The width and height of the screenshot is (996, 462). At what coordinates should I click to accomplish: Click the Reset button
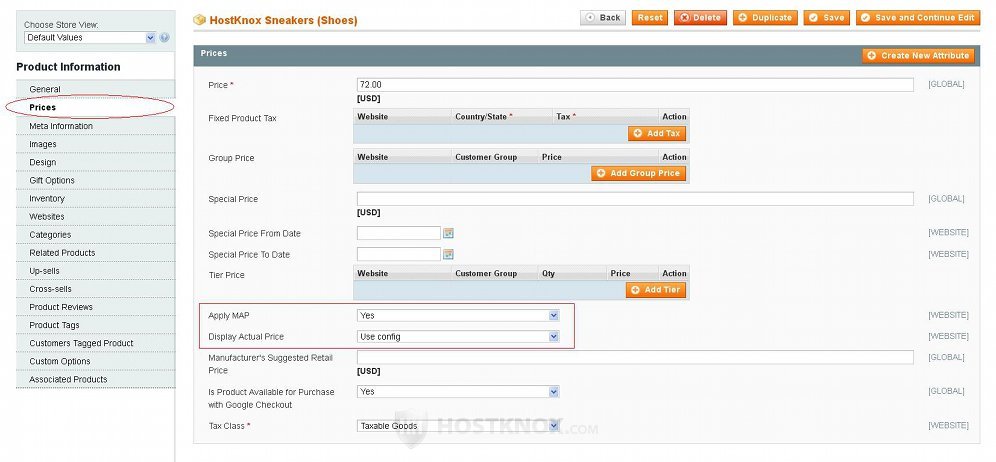[650, 18]
